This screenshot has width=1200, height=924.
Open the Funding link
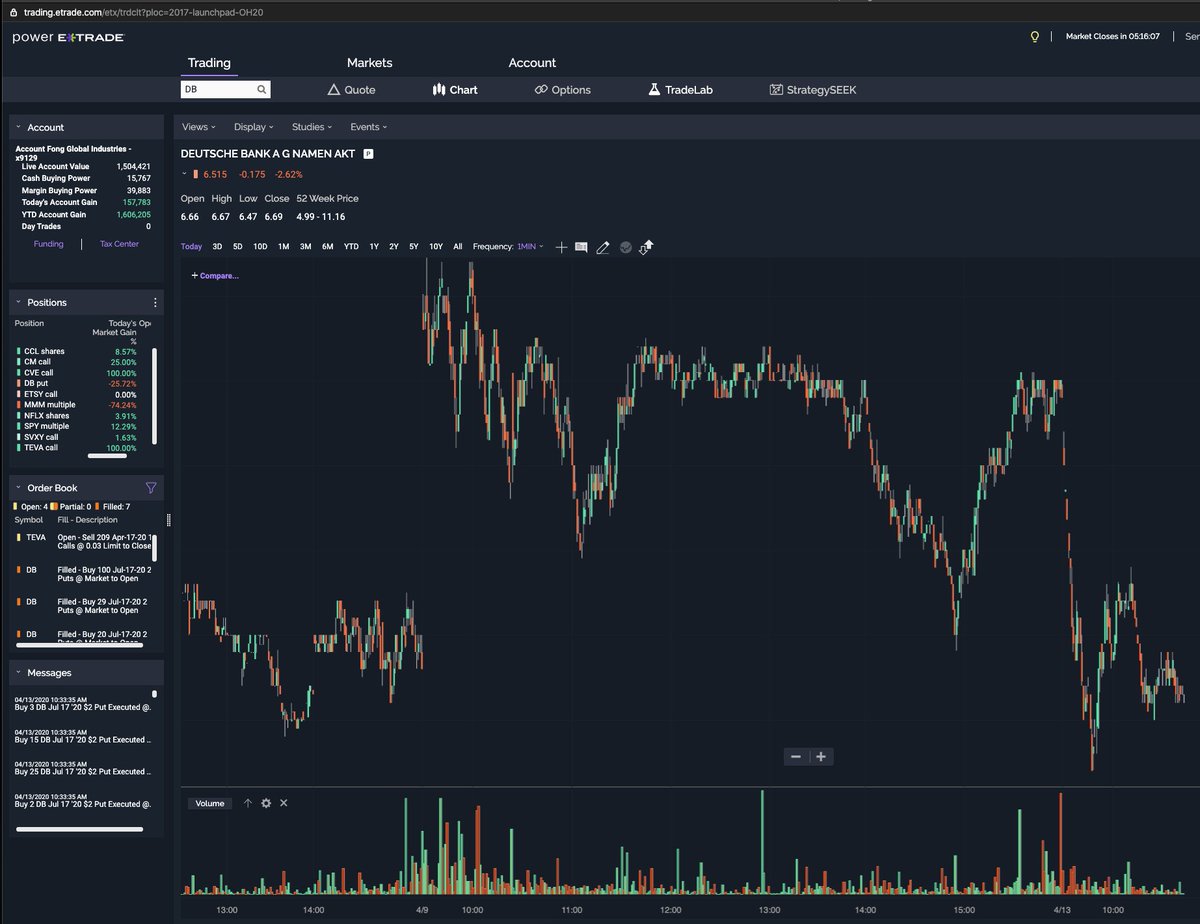pyautogui.click(x=48, y=244)
